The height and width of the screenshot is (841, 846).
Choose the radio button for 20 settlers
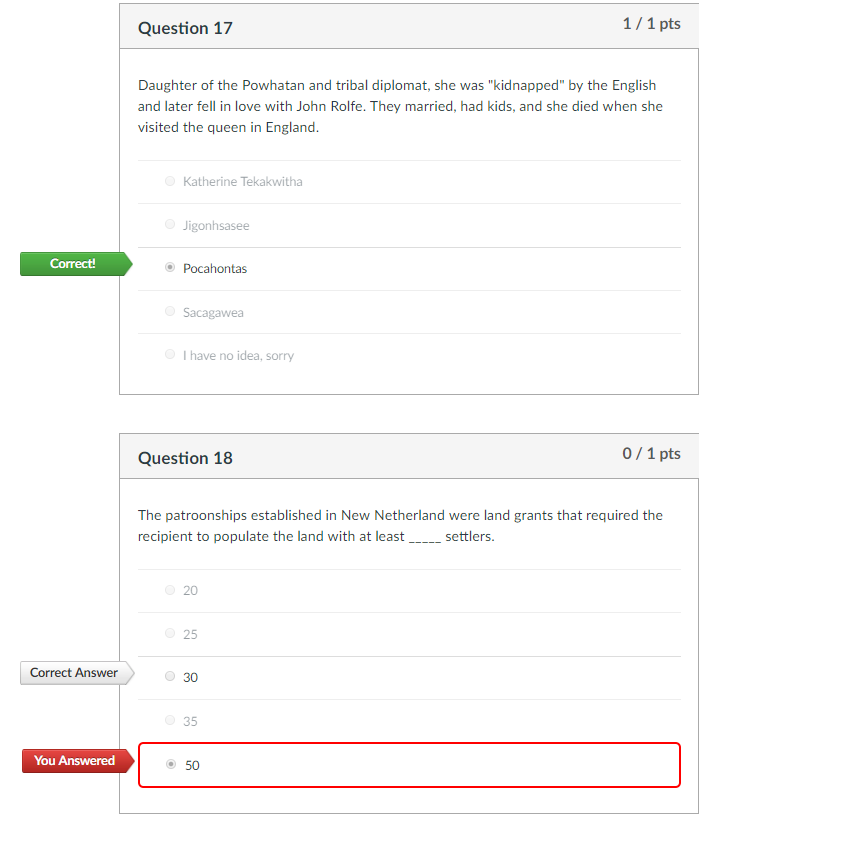coord(170,590)
